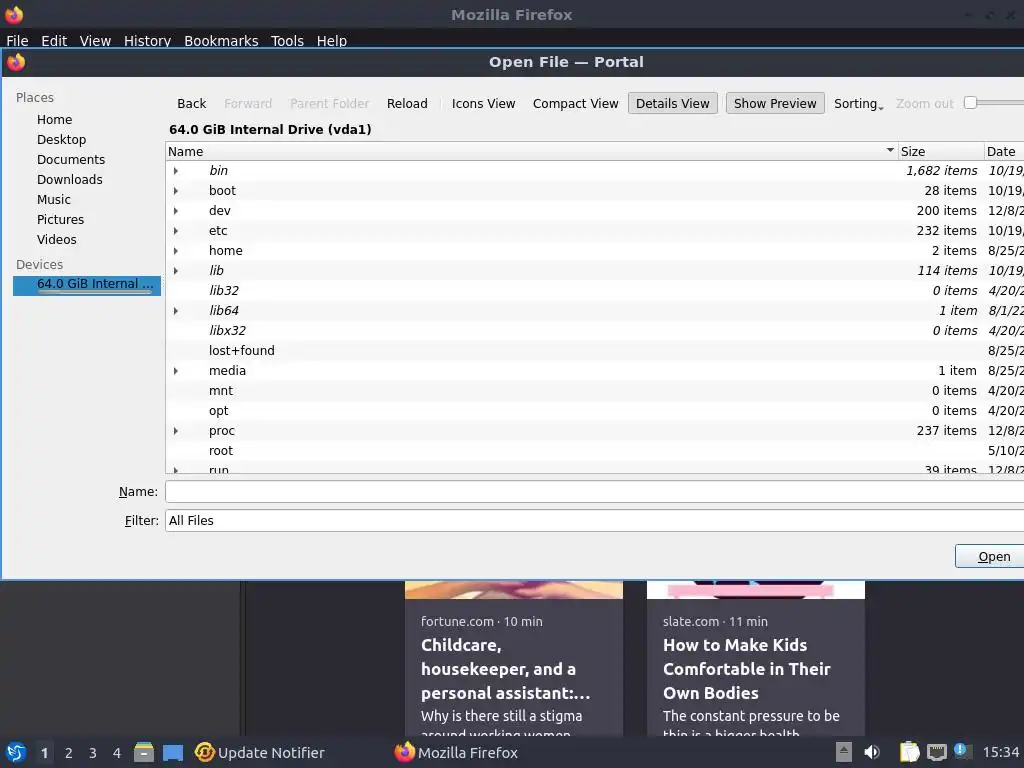This screenshot has width=1024, height=768.
Task: Expand the boot folder arrow
Action: pyautogui.click(x=176, y=191)
